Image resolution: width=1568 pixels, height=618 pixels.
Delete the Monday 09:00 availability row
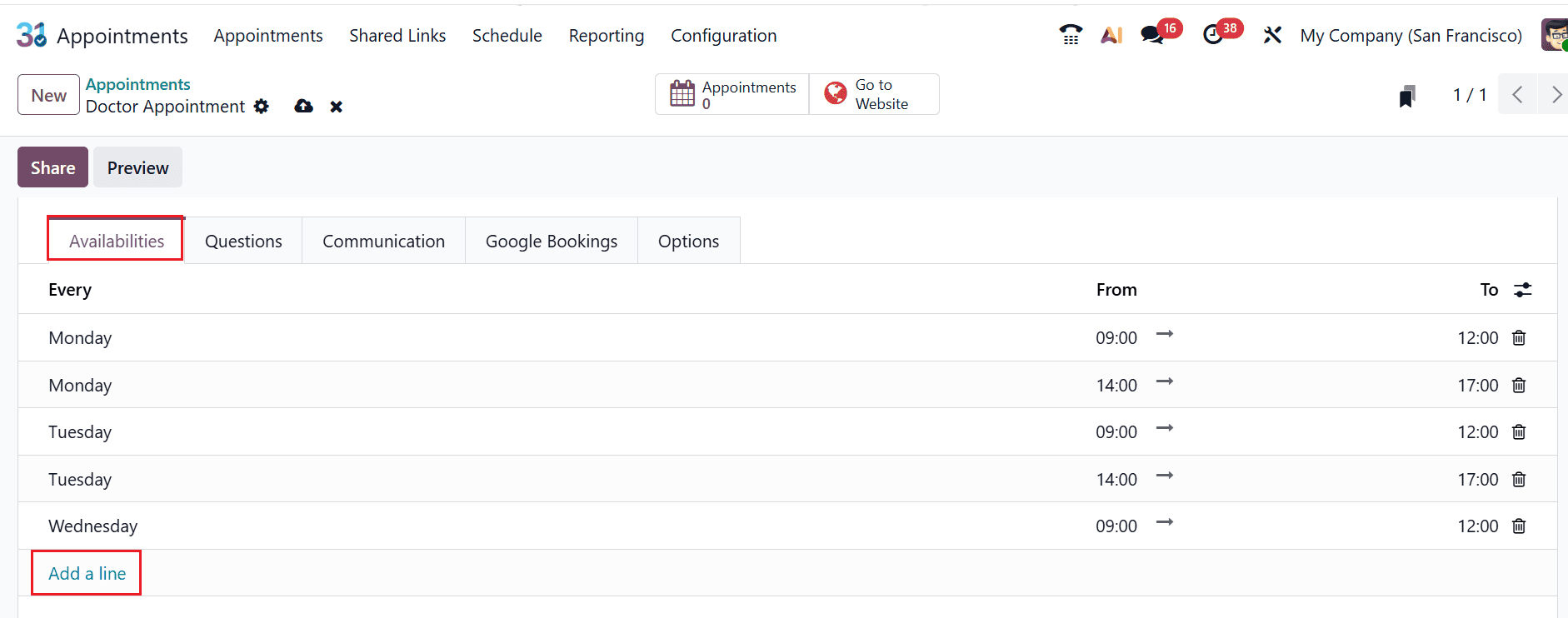pyautogui.click(x=1519, y=337)
